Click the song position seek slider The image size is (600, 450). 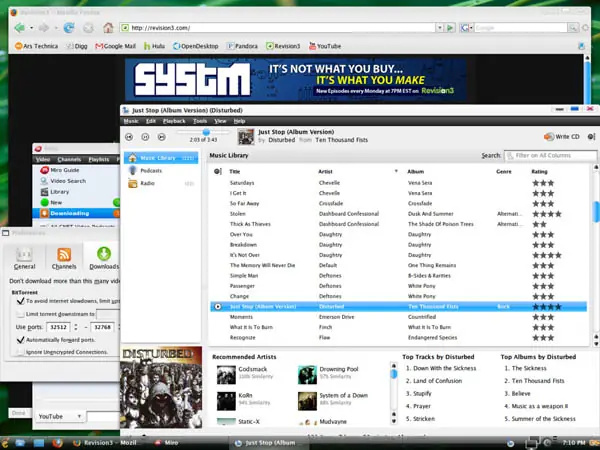click(x=207, y=131)
